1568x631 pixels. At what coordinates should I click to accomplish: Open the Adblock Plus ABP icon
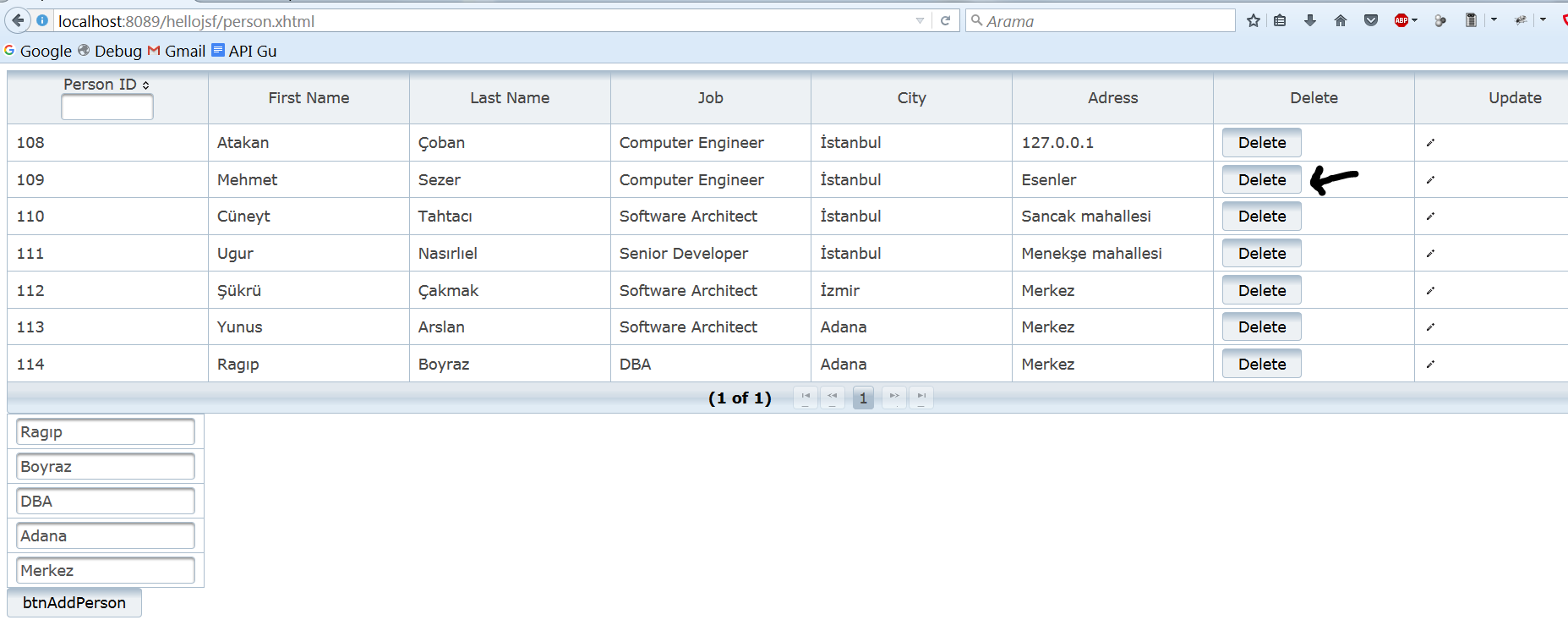click(x=1401, y=20)
